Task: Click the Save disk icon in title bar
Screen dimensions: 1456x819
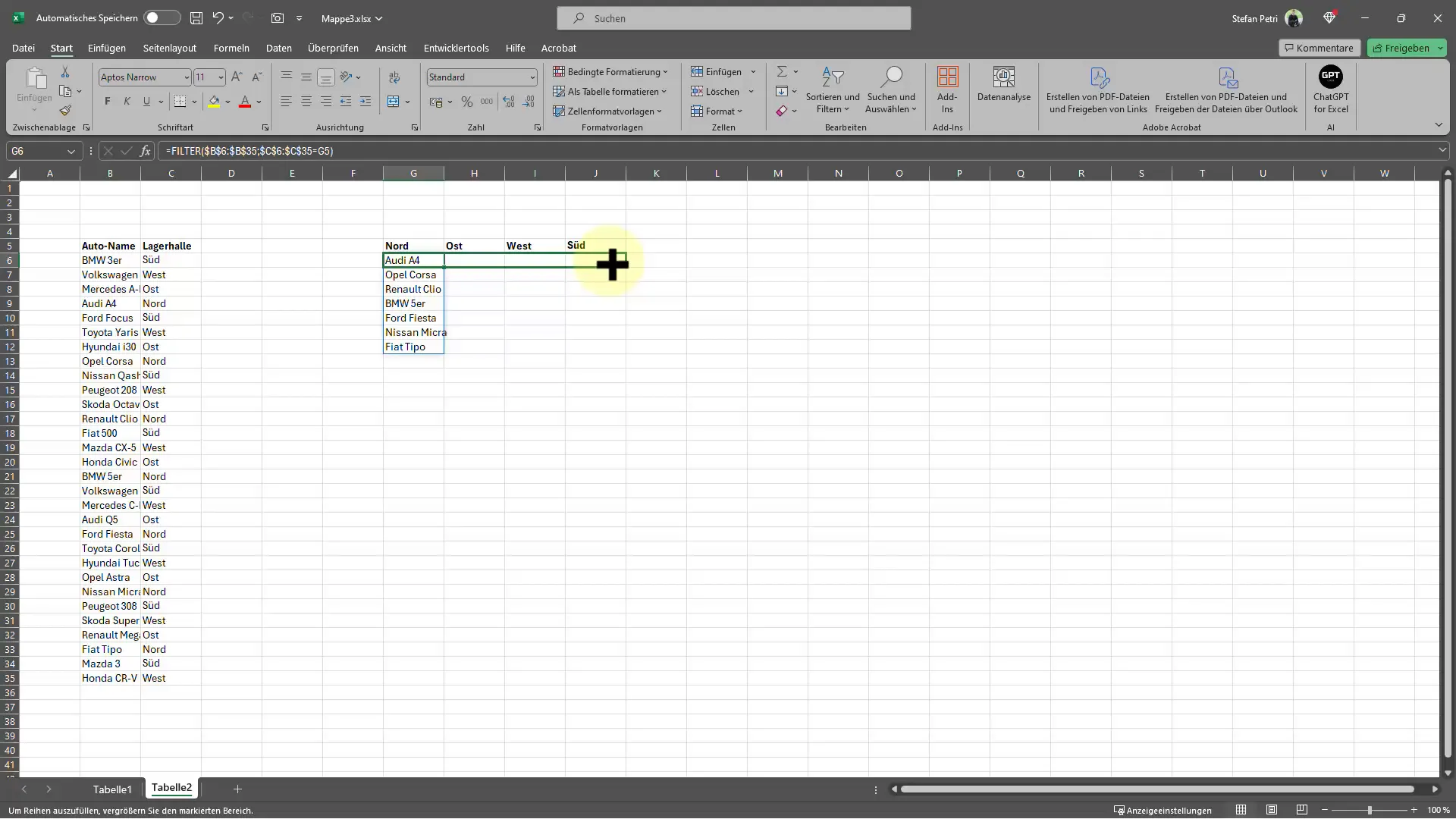Action: (196, 18)
